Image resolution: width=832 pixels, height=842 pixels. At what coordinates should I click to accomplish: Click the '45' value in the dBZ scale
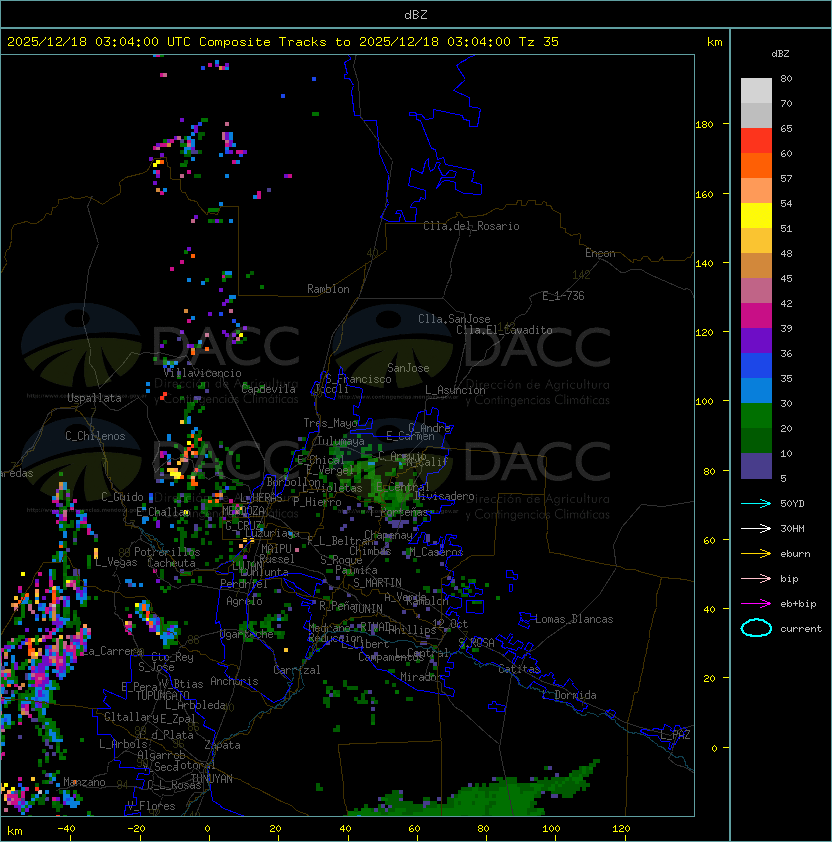(x=786, y=279)
